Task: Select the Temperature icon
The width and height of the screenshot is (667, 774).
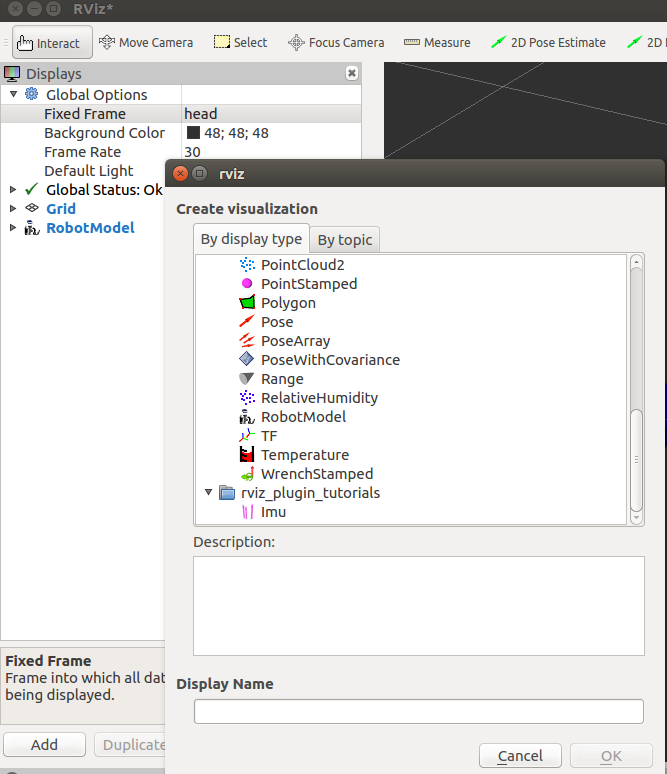Action: pos(247,454)
